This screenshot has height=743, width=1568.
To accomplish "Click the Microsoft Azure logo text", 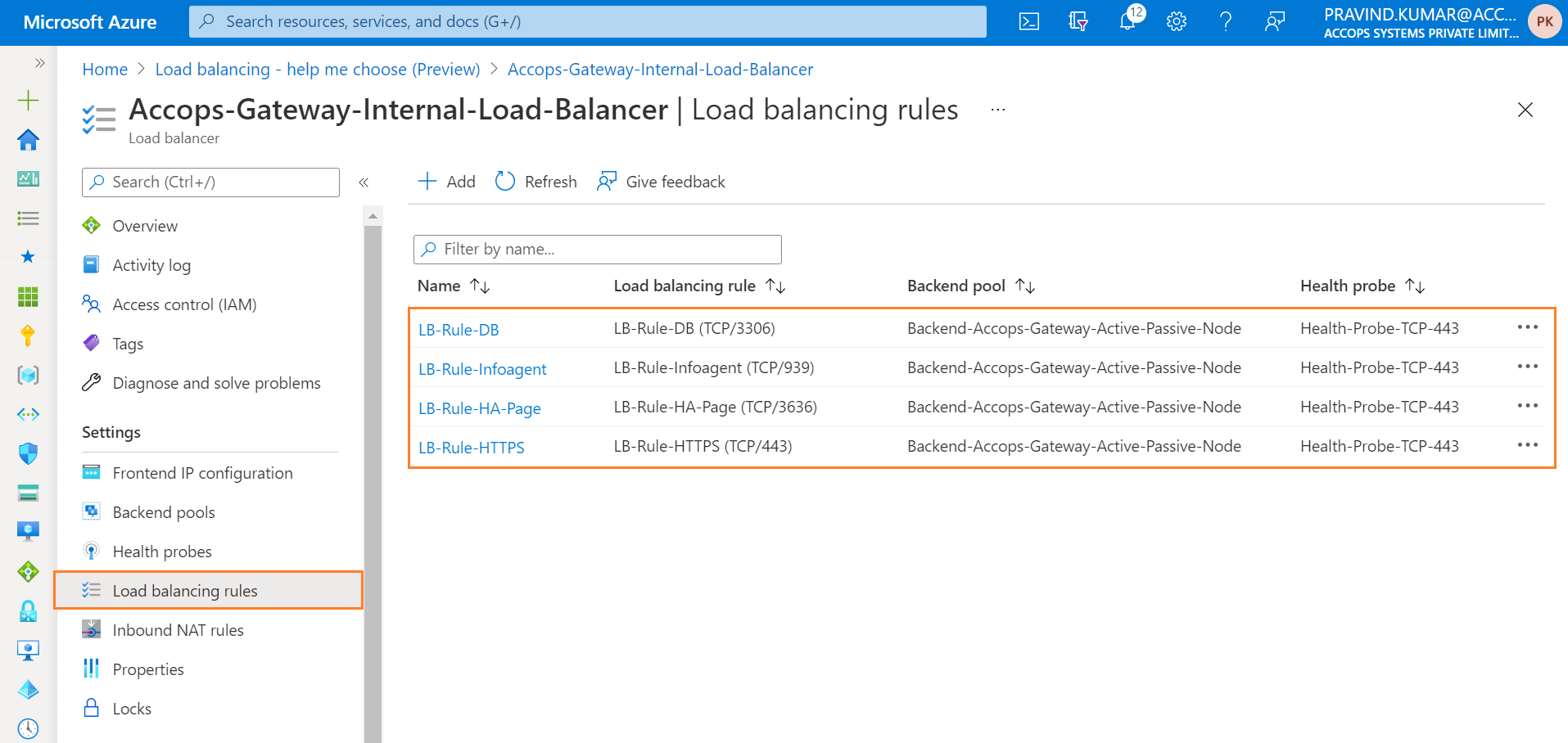I will tap(90, 22).
